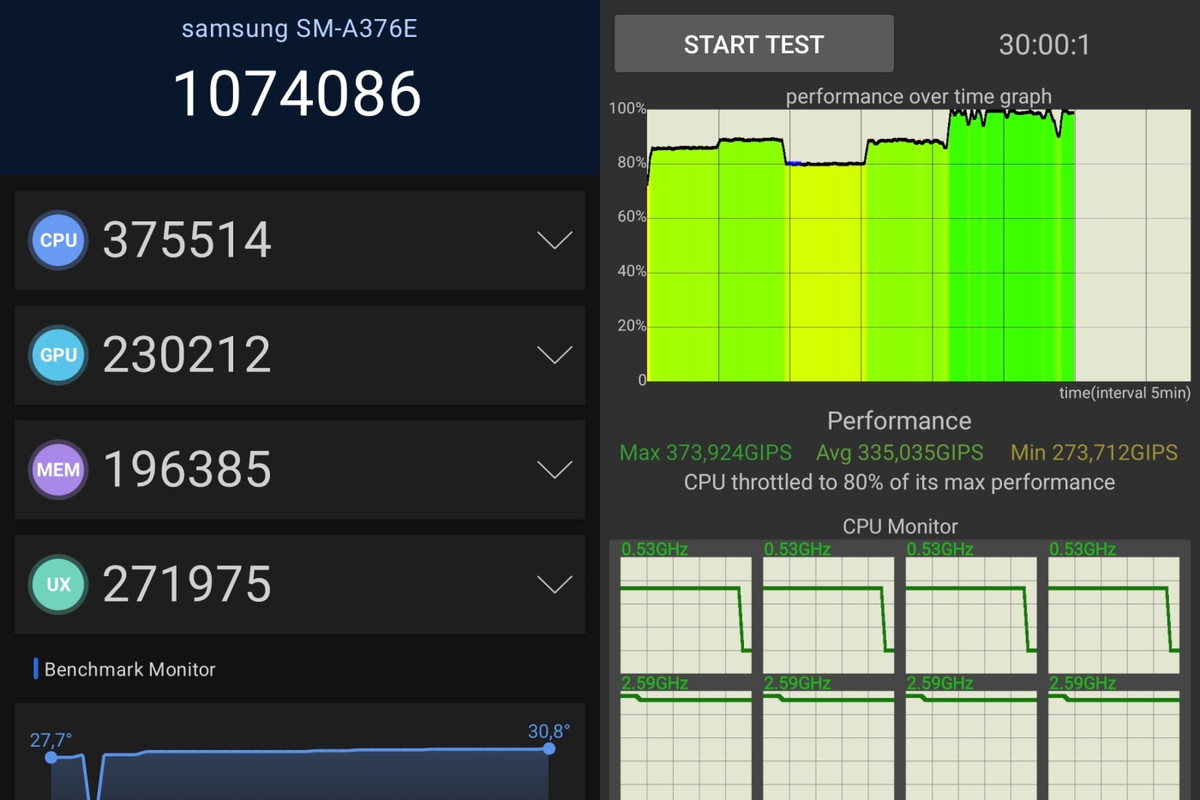The image size is (1200, 800).
Task: Click the 40% axis label
Action: [632, 271]
